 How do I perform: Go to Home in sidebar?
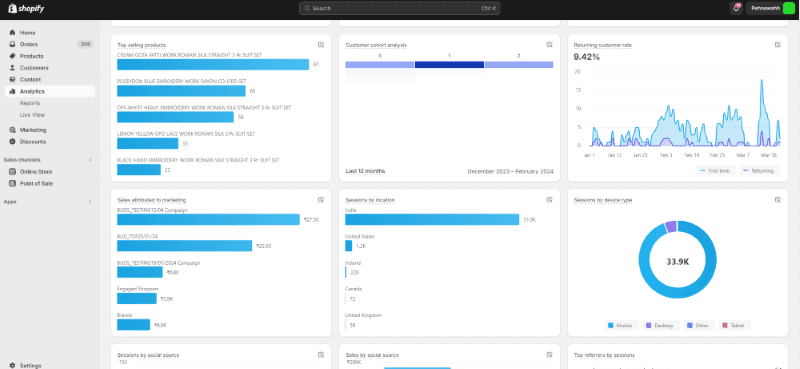click(x=28, y=33)
